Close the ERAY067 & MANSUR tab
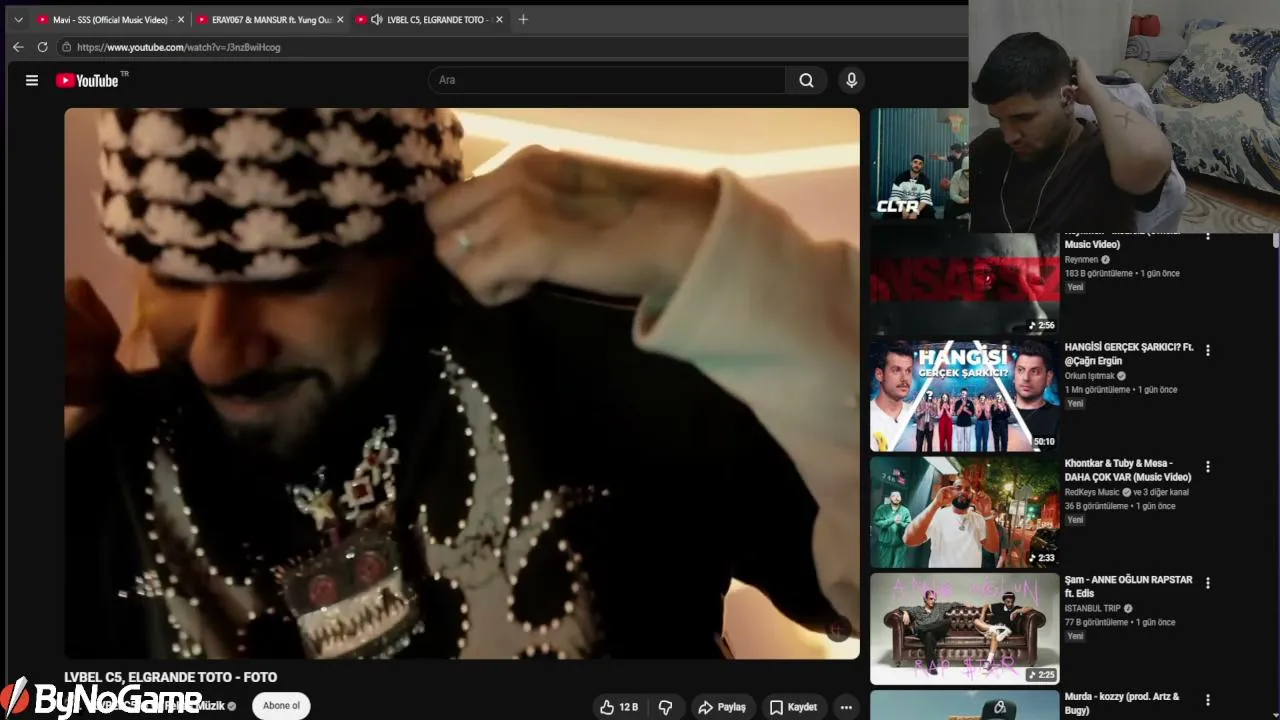 (340, 19)
